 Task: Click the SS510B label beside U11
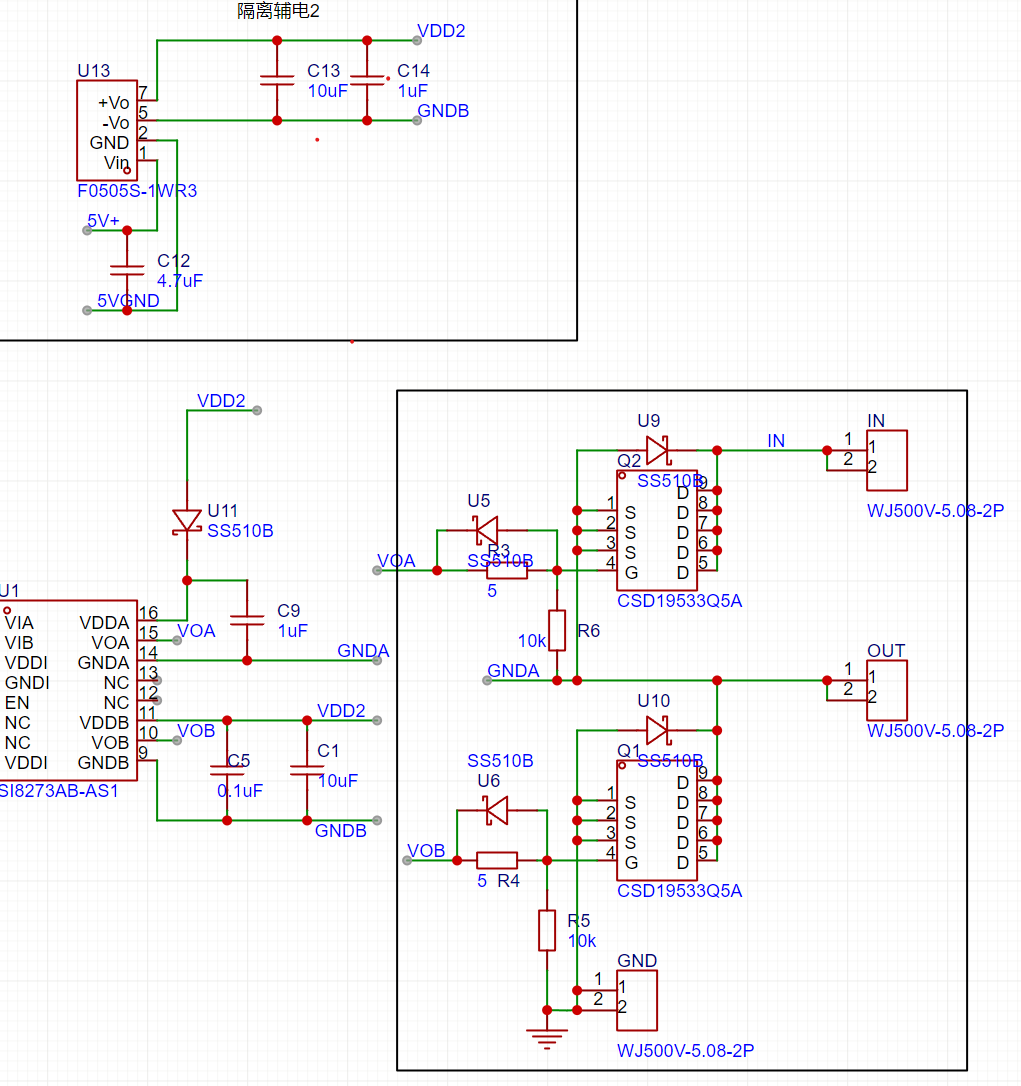point(240,531)
